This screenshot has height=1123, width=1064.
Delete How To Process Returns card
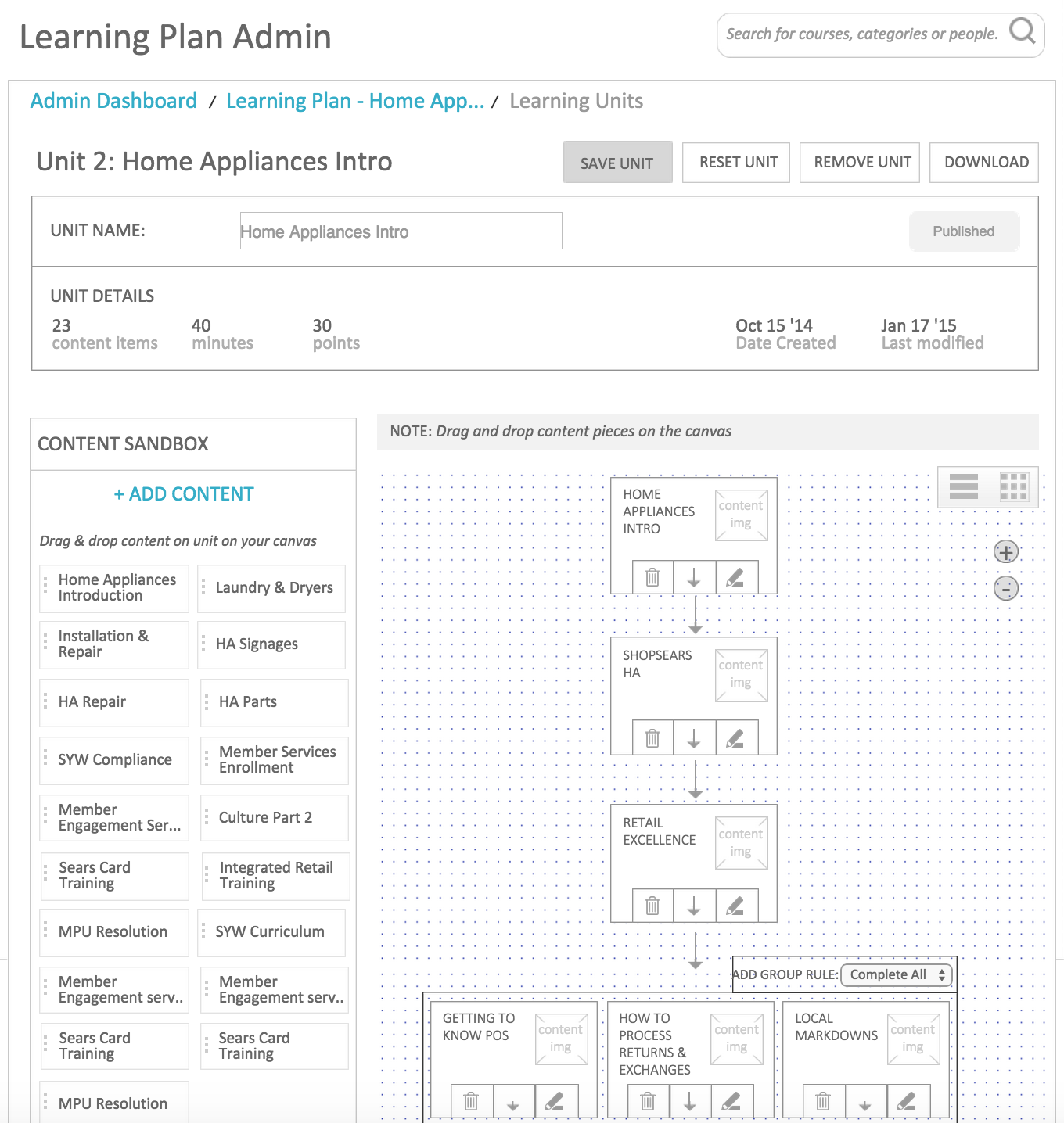(649, 1101)
